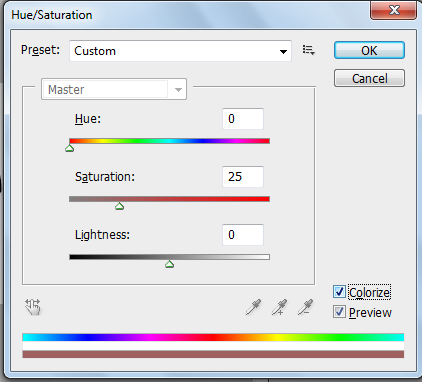This screenshot has height=382, width=422.
Task: Click the Saturation value field showing 25
Action: [243, 177]
